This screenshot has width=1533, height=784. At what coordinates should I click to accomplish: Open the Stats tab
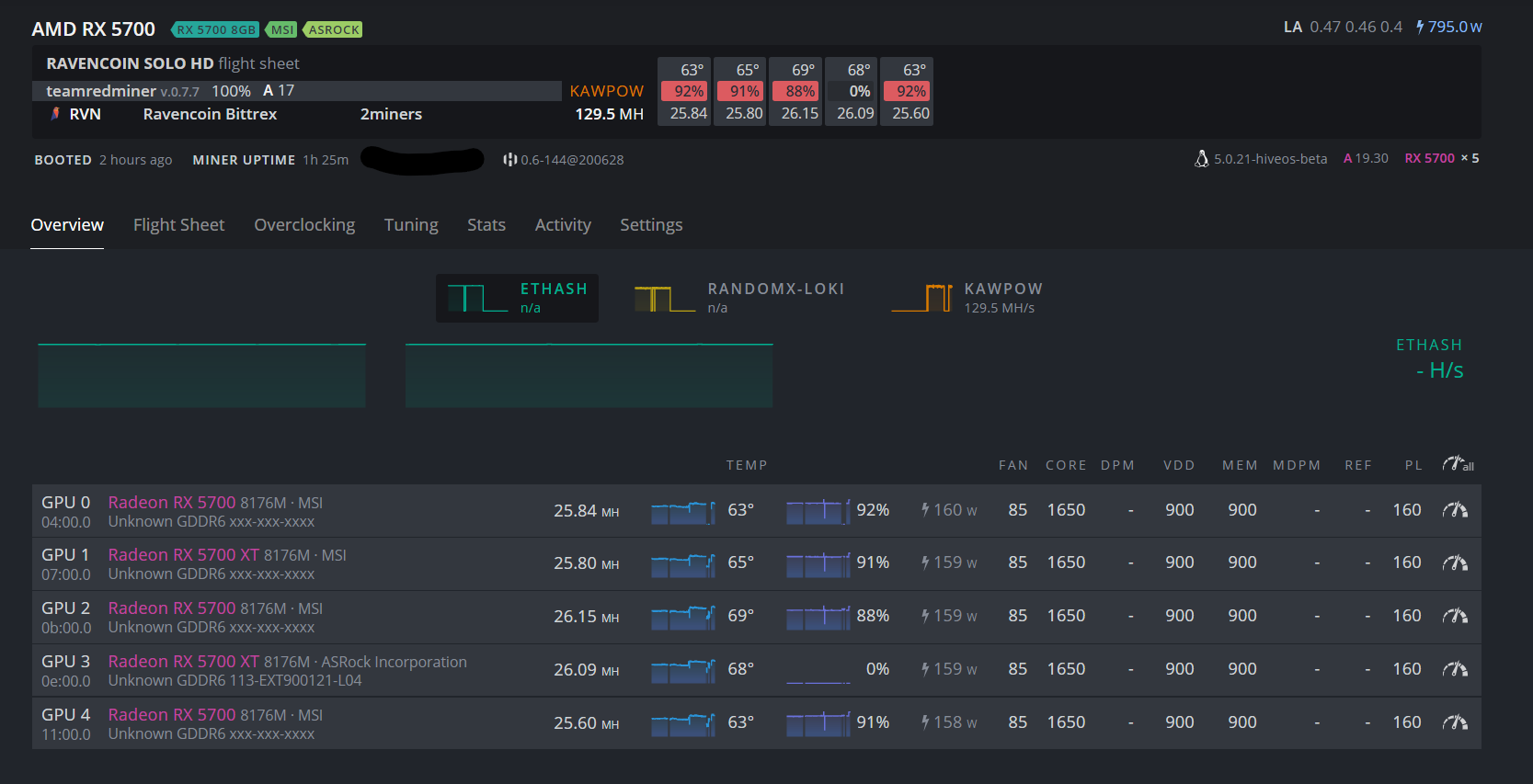[486, 225]
